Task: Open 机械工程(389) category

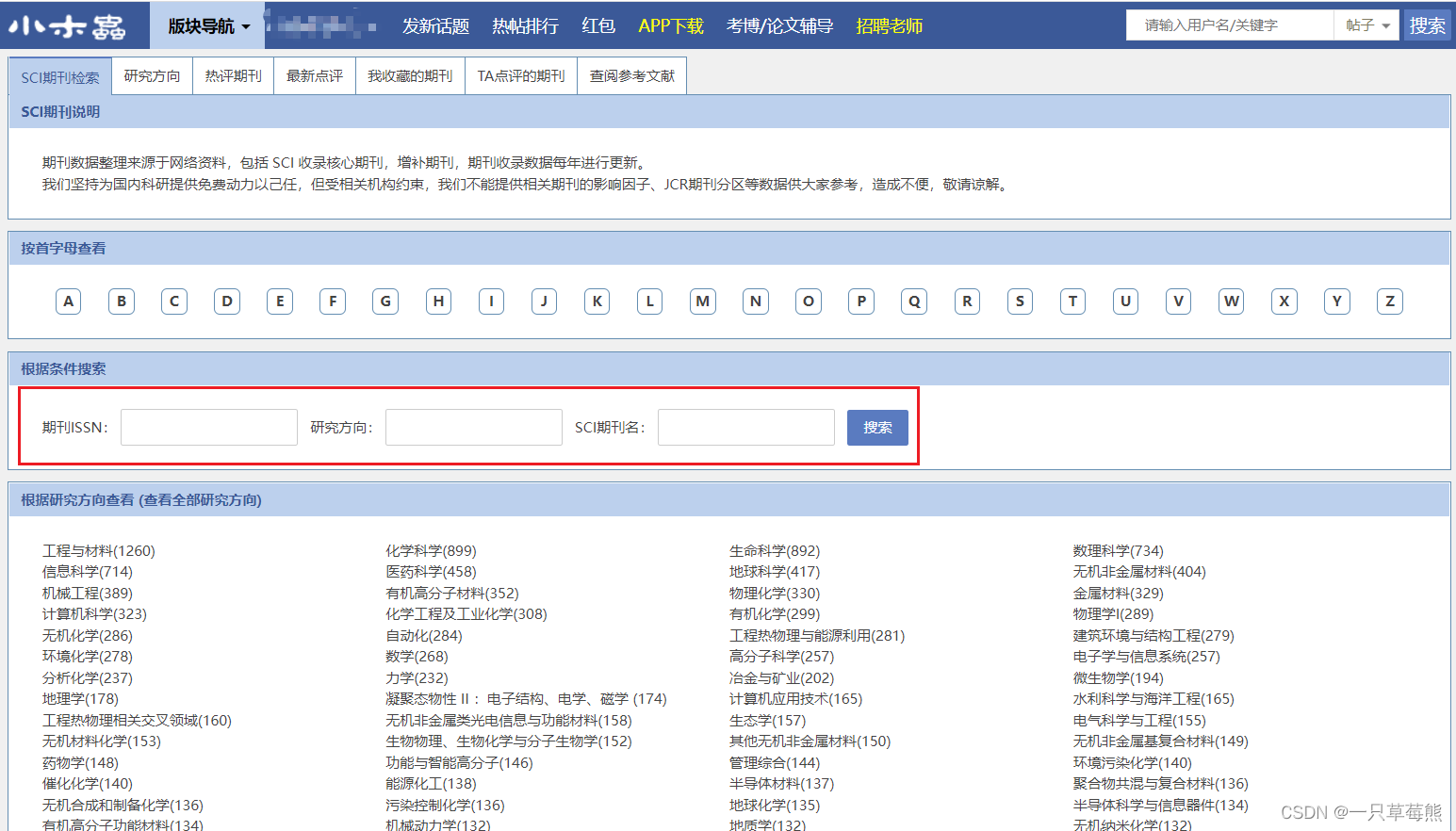Action: [x=88, y=594]
